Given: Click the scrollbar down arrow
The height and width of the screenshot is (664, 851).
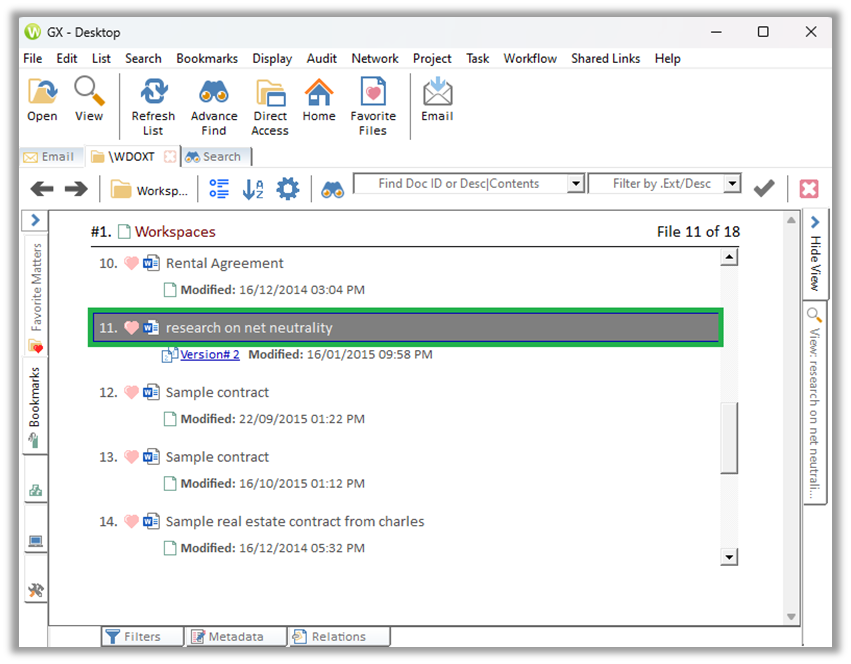Looking at the screenshot, I should click(730, 556).
